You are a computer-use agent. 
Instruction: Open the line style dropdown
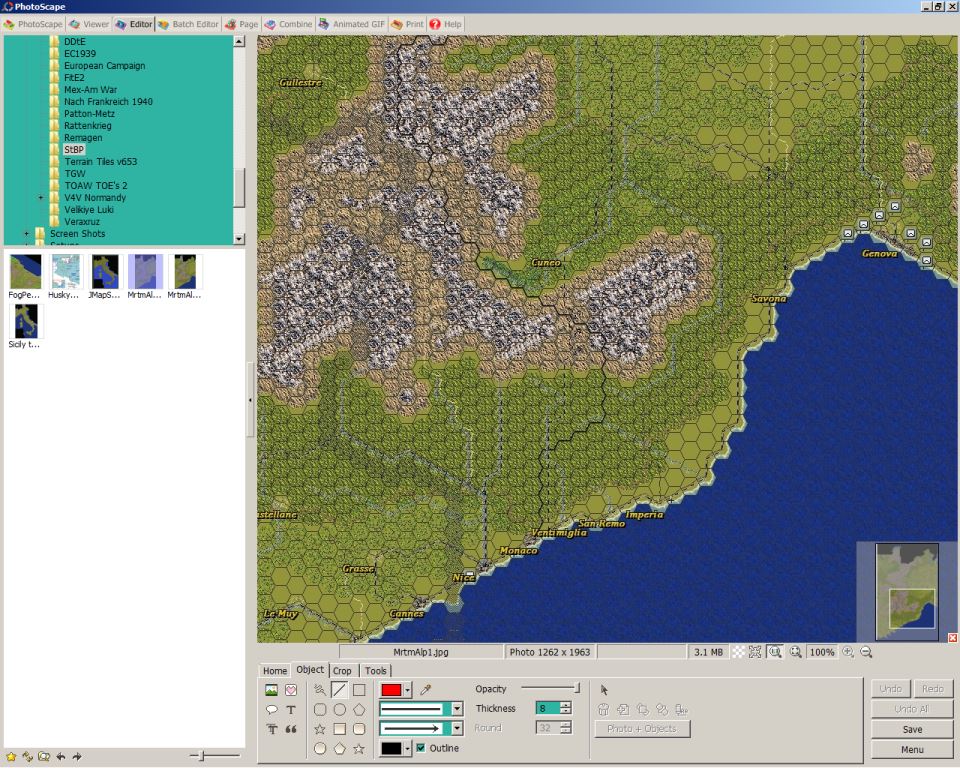pos(457,709)
